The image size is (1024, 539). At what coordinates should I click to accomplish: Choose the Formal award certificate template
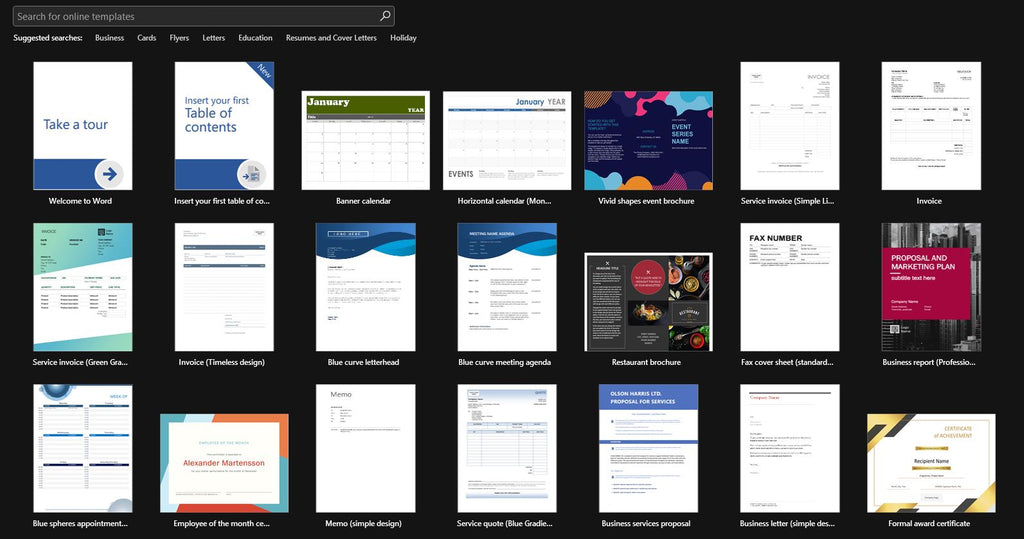pyautogui.click(x=930, y=462)
